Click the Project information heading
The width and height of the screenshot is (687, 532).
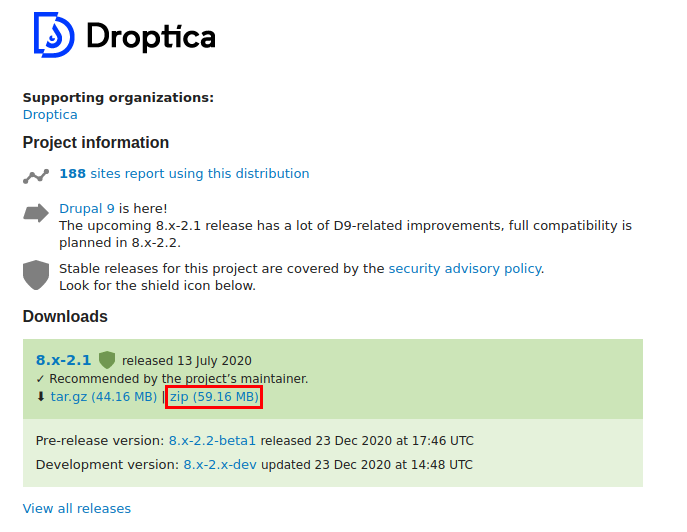click(96, 143)
